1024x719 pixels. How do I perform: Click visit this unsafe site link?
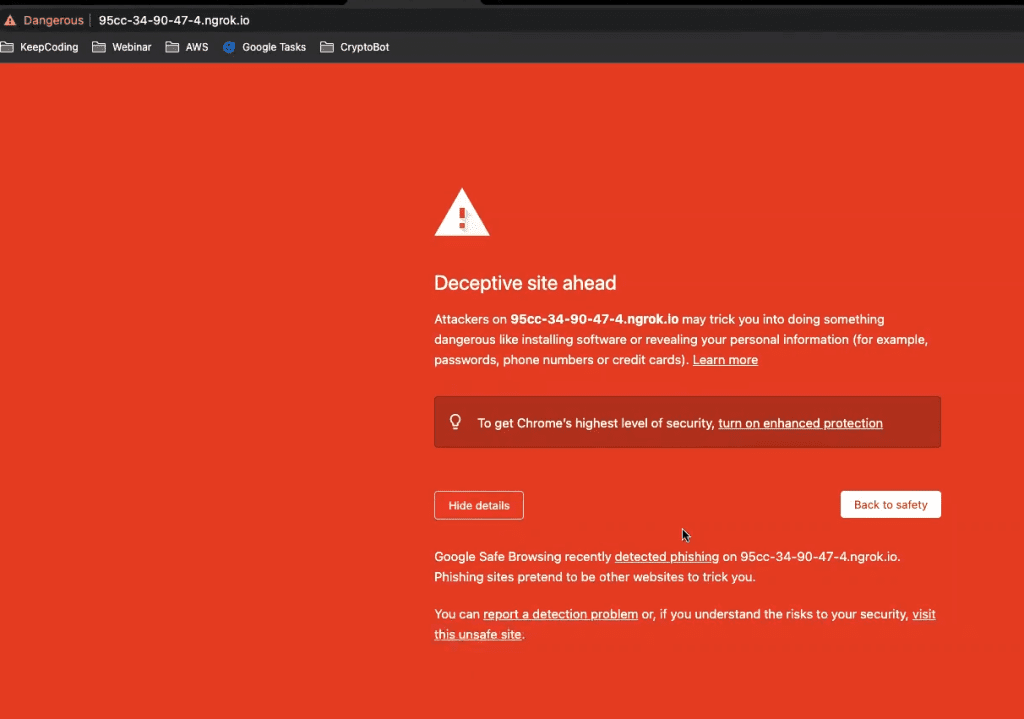(477, 634)
